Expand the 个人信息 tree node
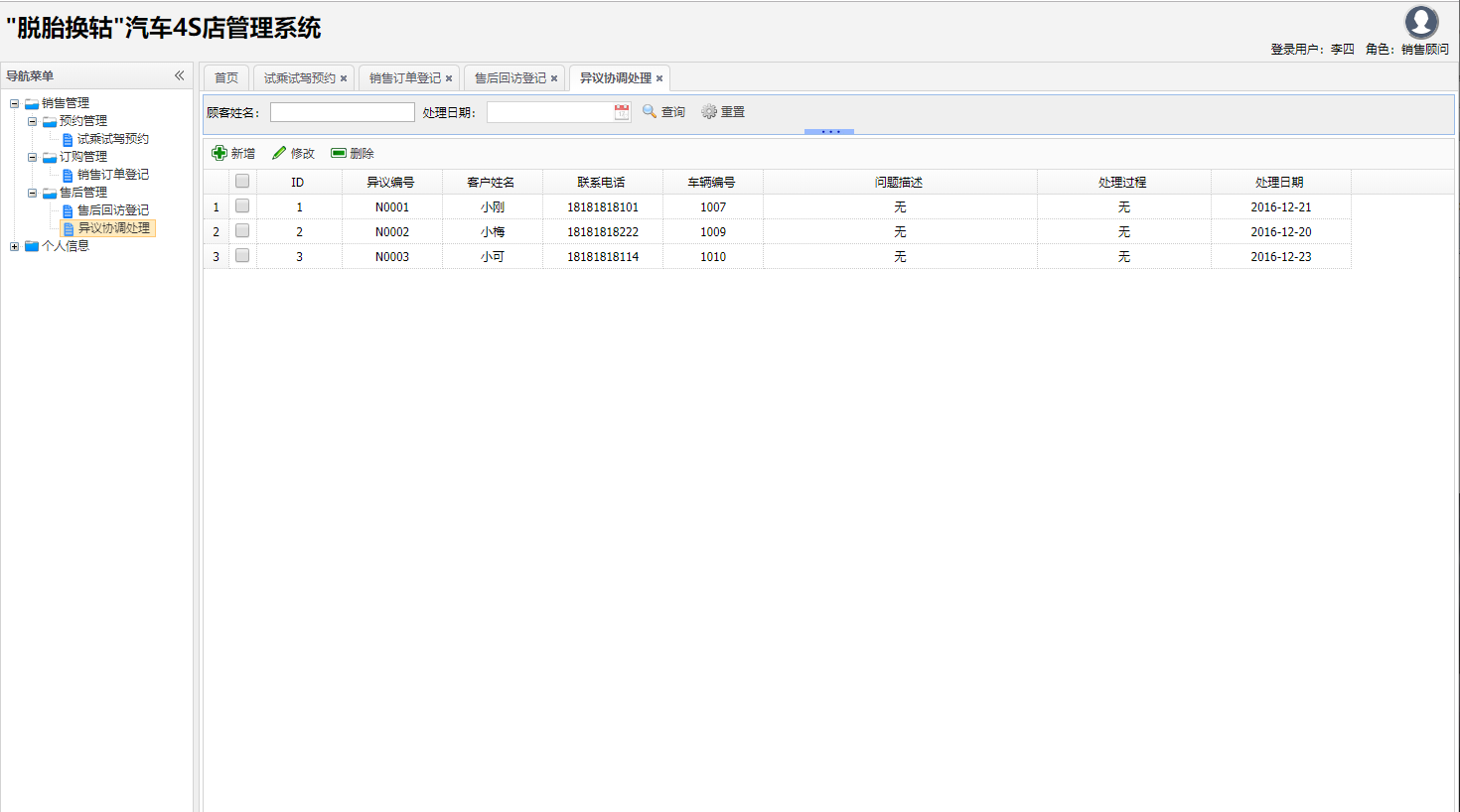 (14, 246)
